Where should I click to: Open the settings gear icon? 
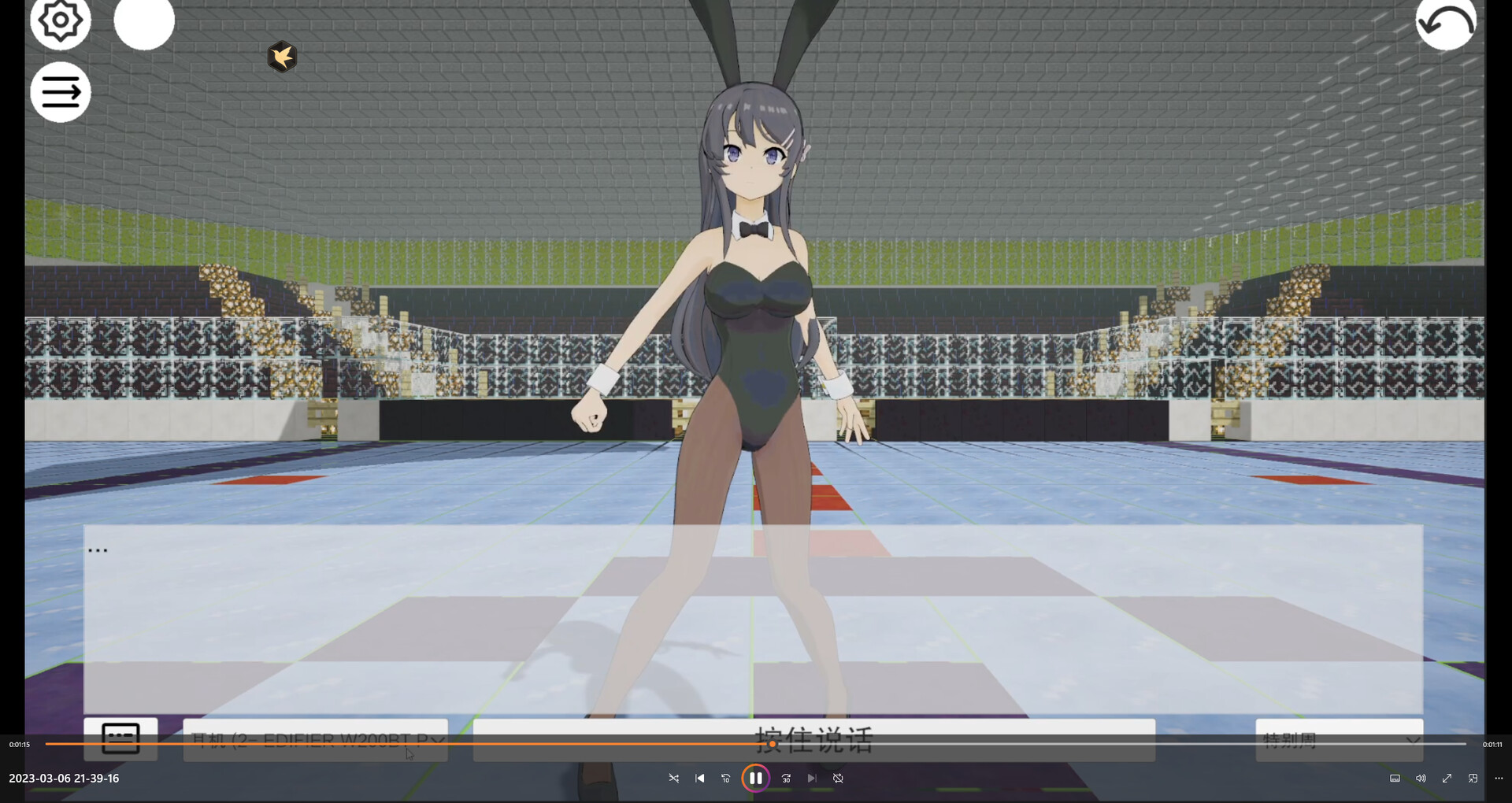[x=60, y=20]
